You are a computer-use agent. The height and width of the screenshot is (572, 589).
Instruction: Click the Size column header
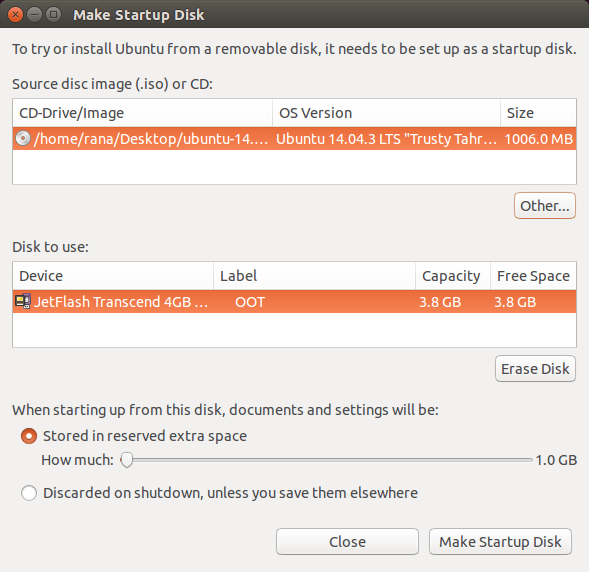pyautogui.click(x=538, y=113)
